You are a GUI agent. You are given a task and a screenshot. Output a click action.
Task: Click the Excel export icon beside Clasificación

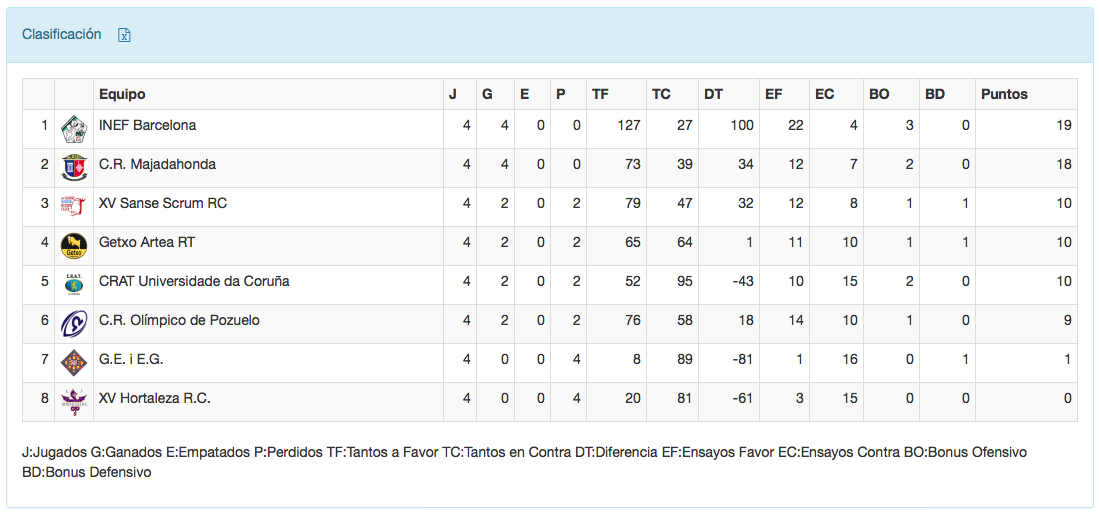point(125,35)
